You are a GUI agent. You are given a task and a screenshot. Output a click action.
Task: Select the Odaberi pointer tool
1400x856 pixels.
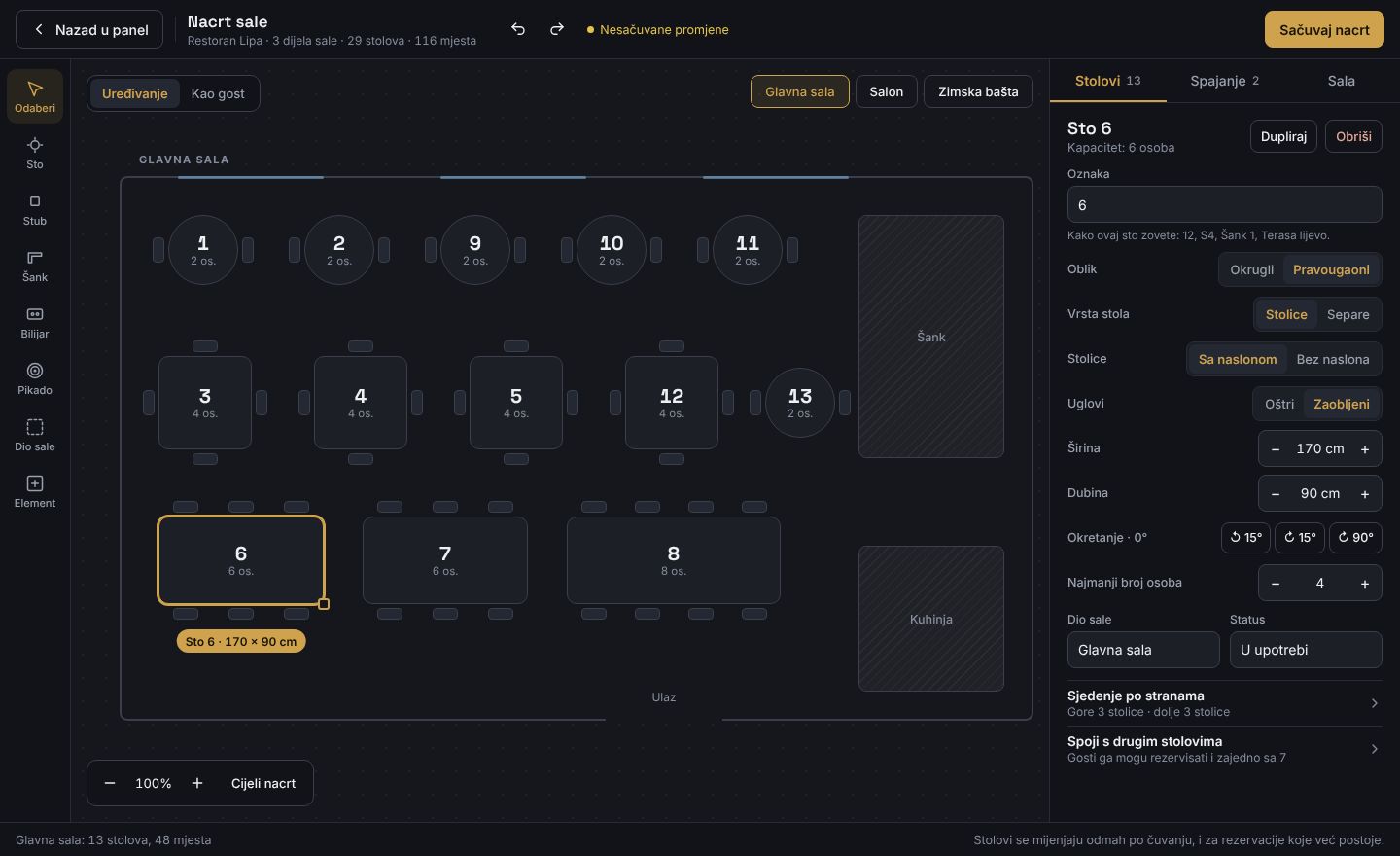coord(35,96)
